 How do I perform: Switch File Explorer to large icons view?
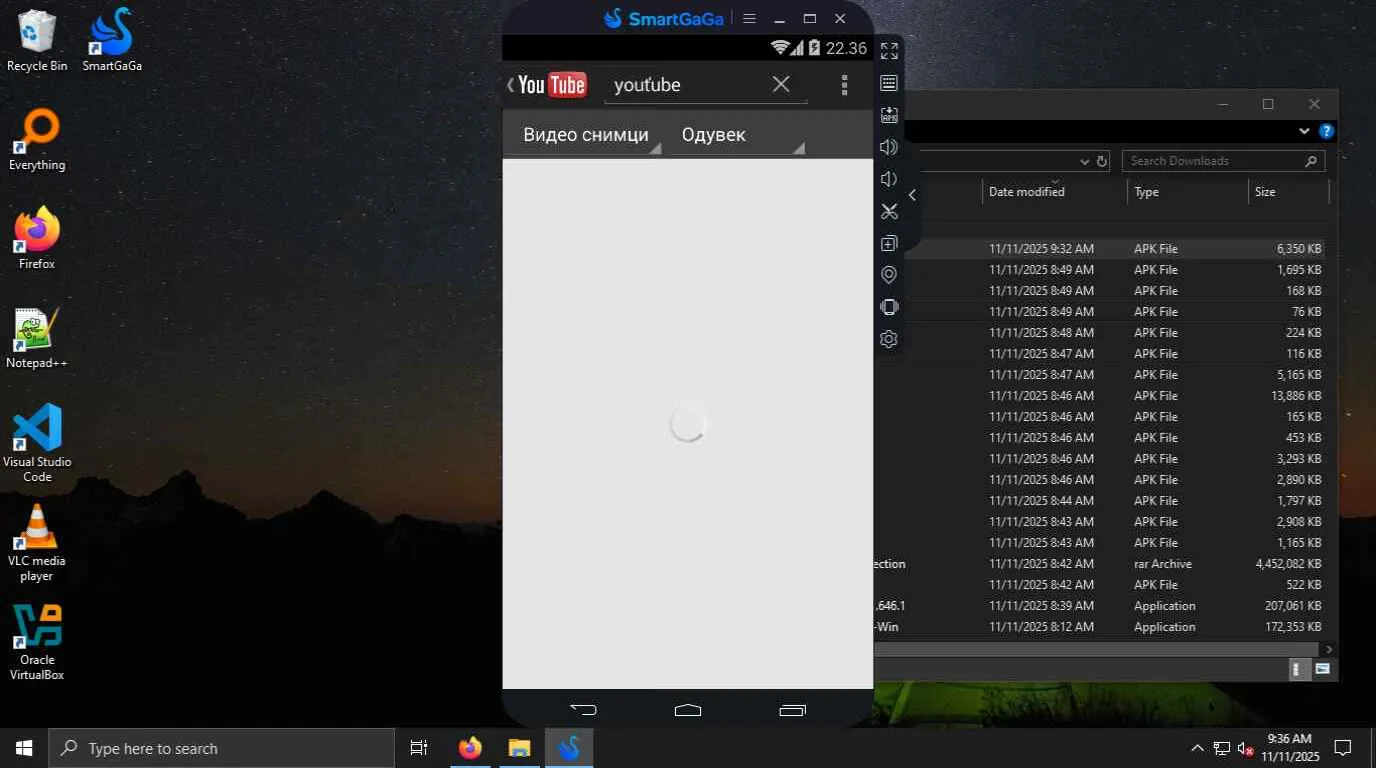tap(1322, 669)
